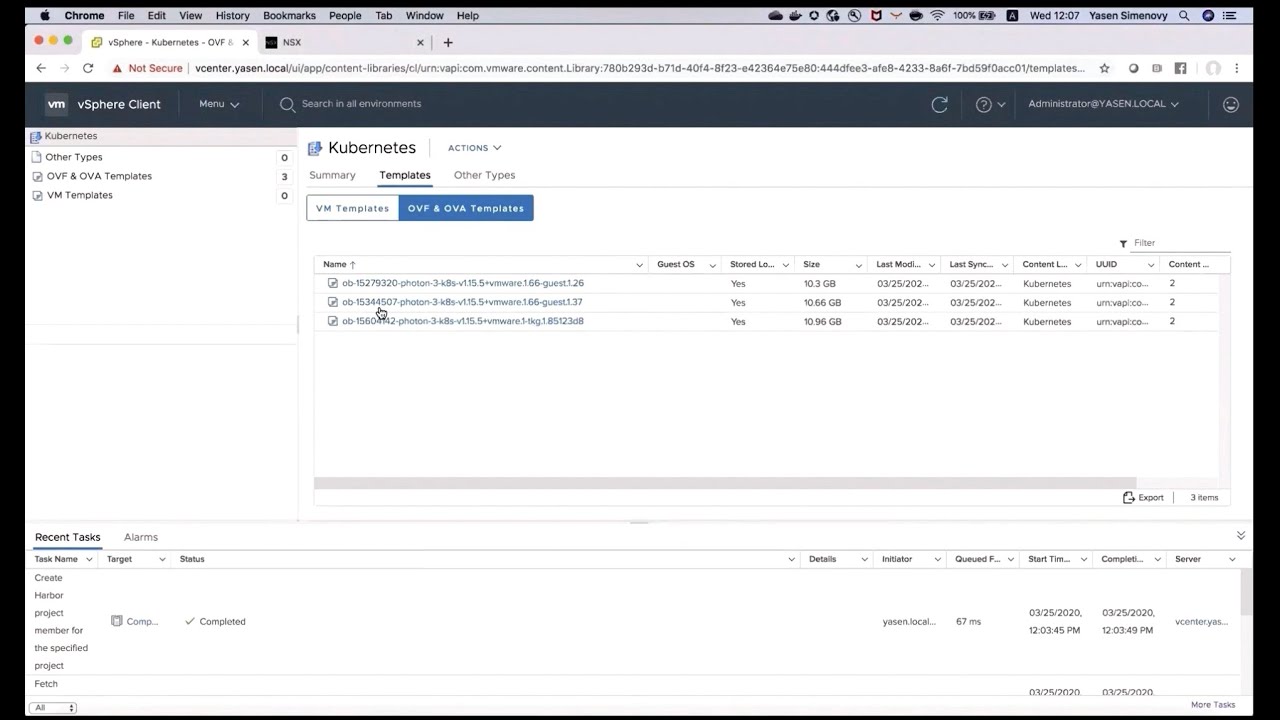
Task: Open Administrator@YASEN.LOCAL user dropdown
Action: (x=1103, y=104)
